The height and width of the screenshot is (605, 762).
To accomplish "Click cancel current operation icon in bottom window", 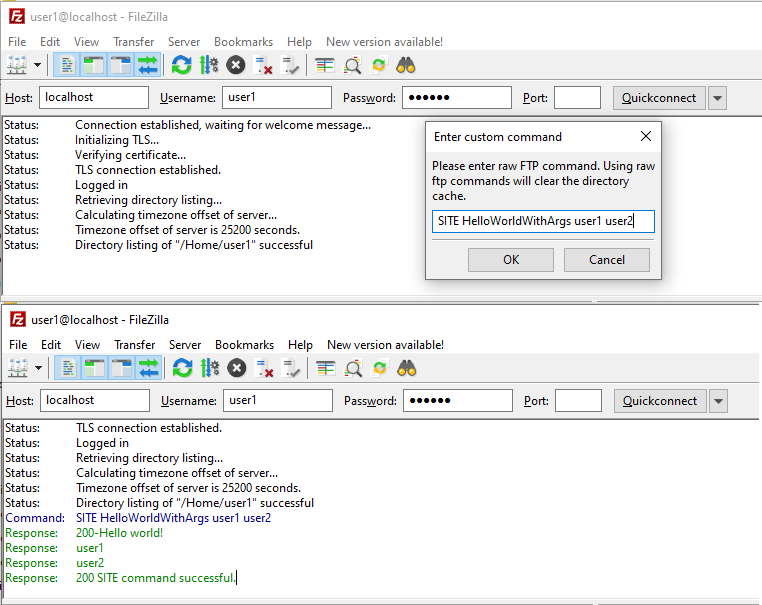I will click(237, 368).
